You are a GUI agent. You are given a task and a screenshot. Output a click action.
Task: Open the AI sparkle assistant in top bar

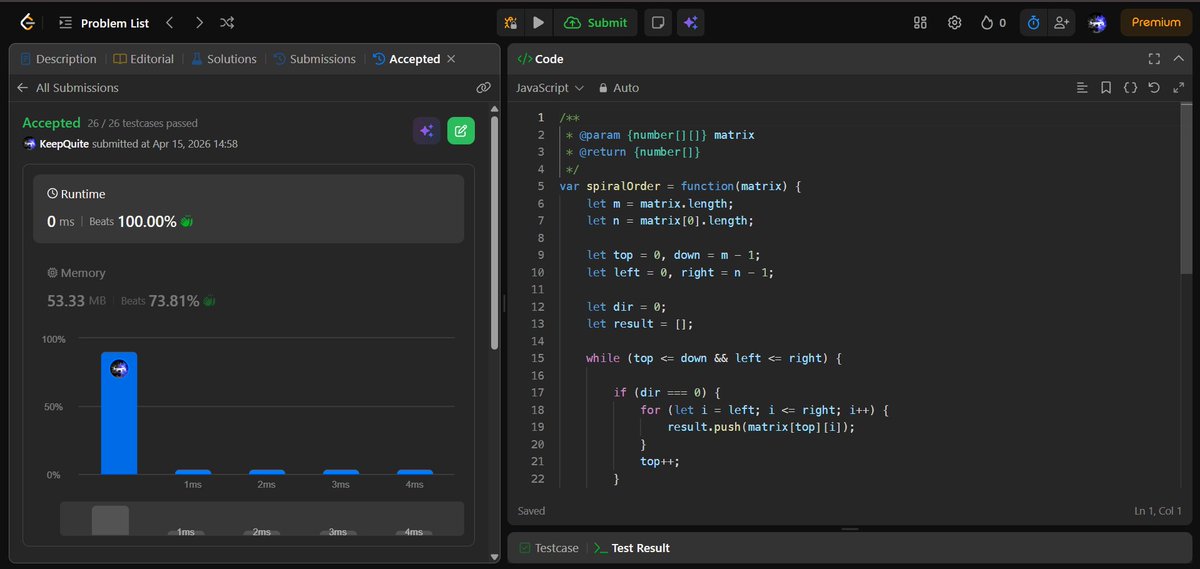(x=689, y=22)
